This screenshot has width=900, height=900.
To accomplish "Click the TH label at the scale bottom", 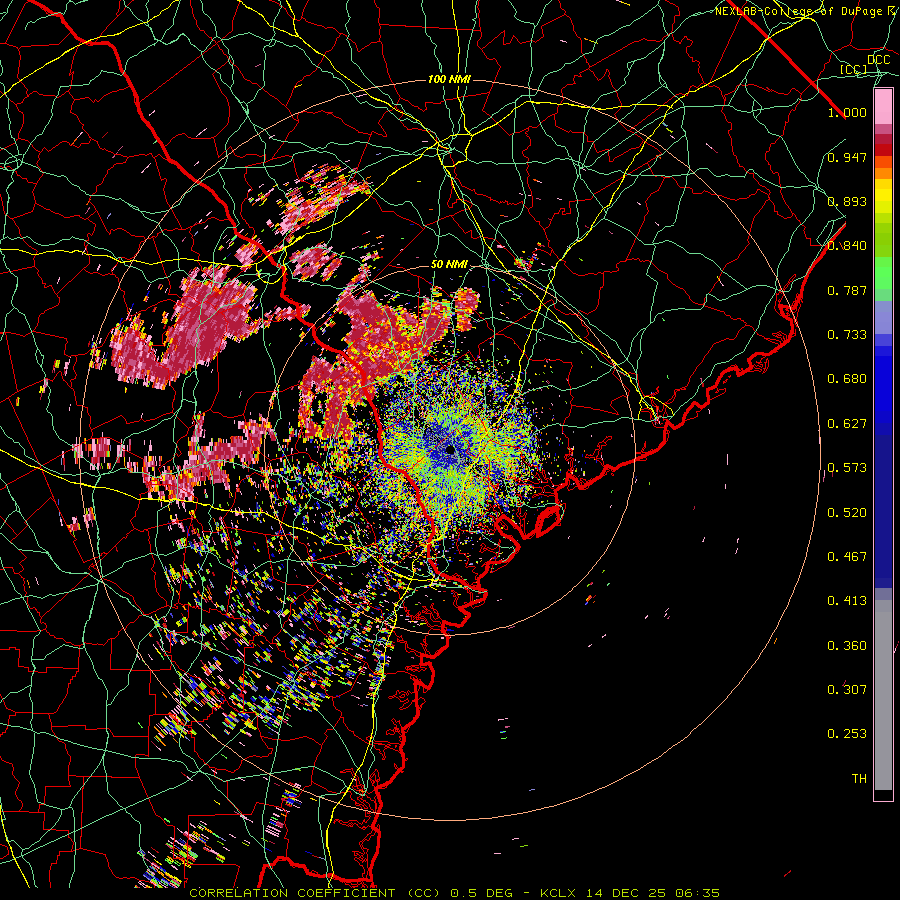I will tap(859, 779).
